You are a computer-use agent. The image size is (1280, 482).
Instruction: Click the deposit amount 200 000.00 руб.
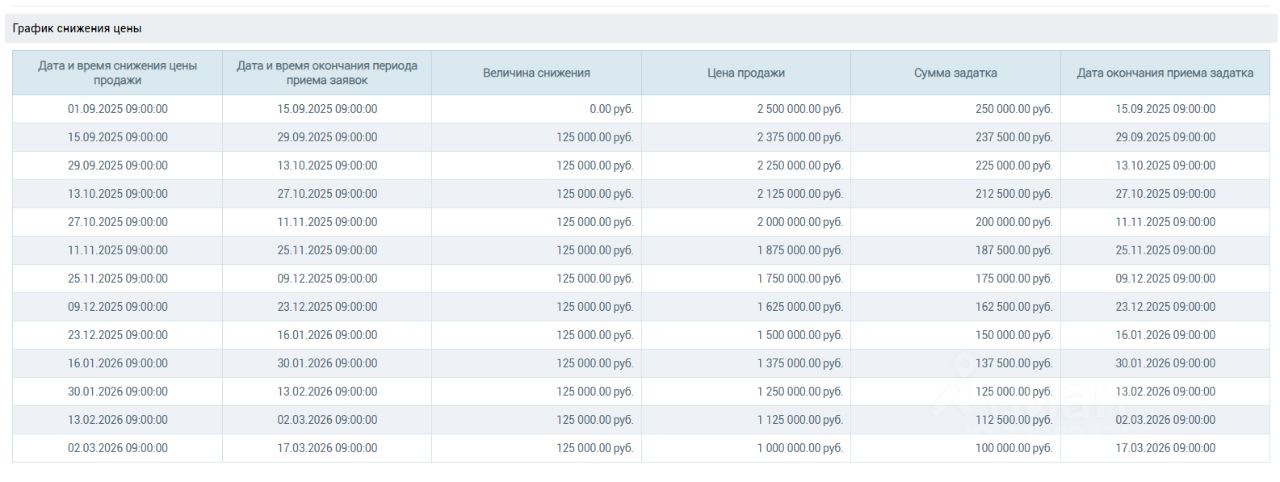coord(1014,222)
